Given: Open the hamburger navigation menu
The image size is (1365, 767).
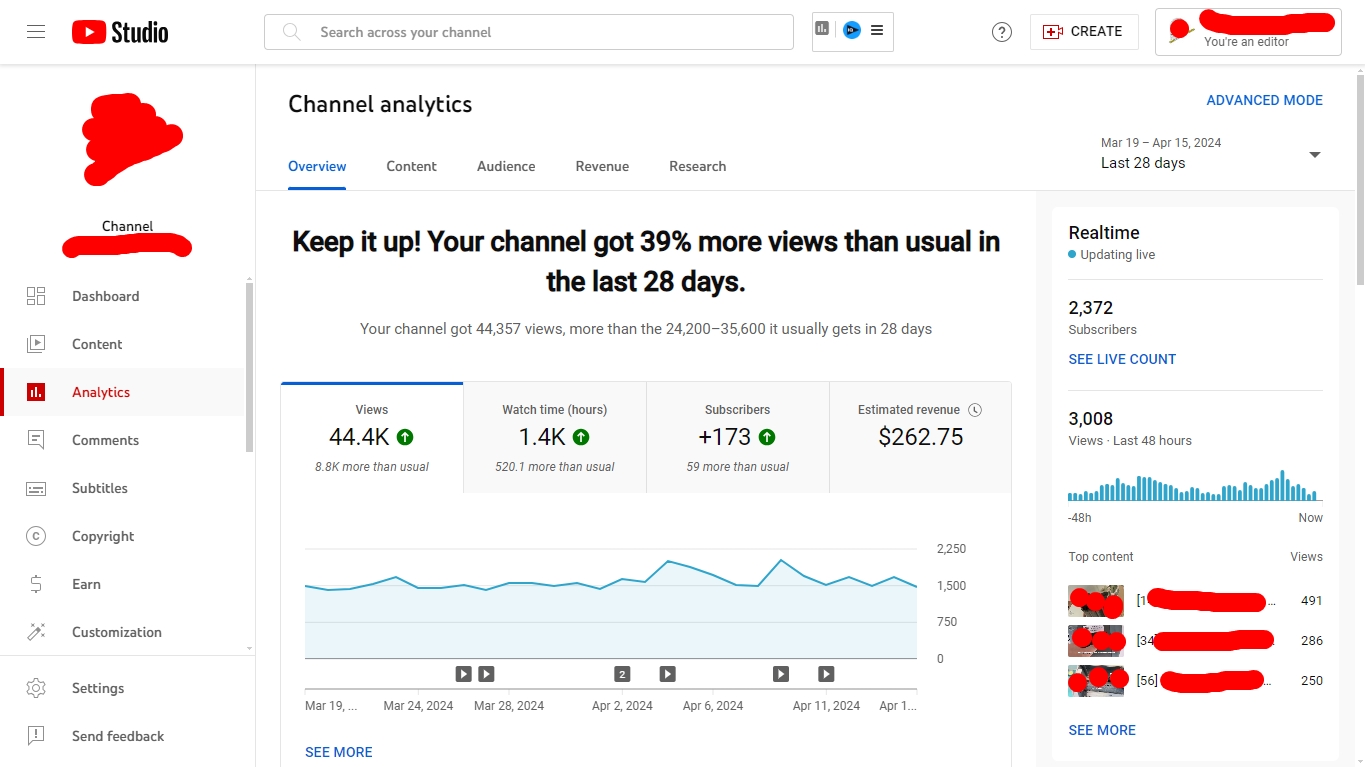Looking at the screenshot, I should point(36,32).
